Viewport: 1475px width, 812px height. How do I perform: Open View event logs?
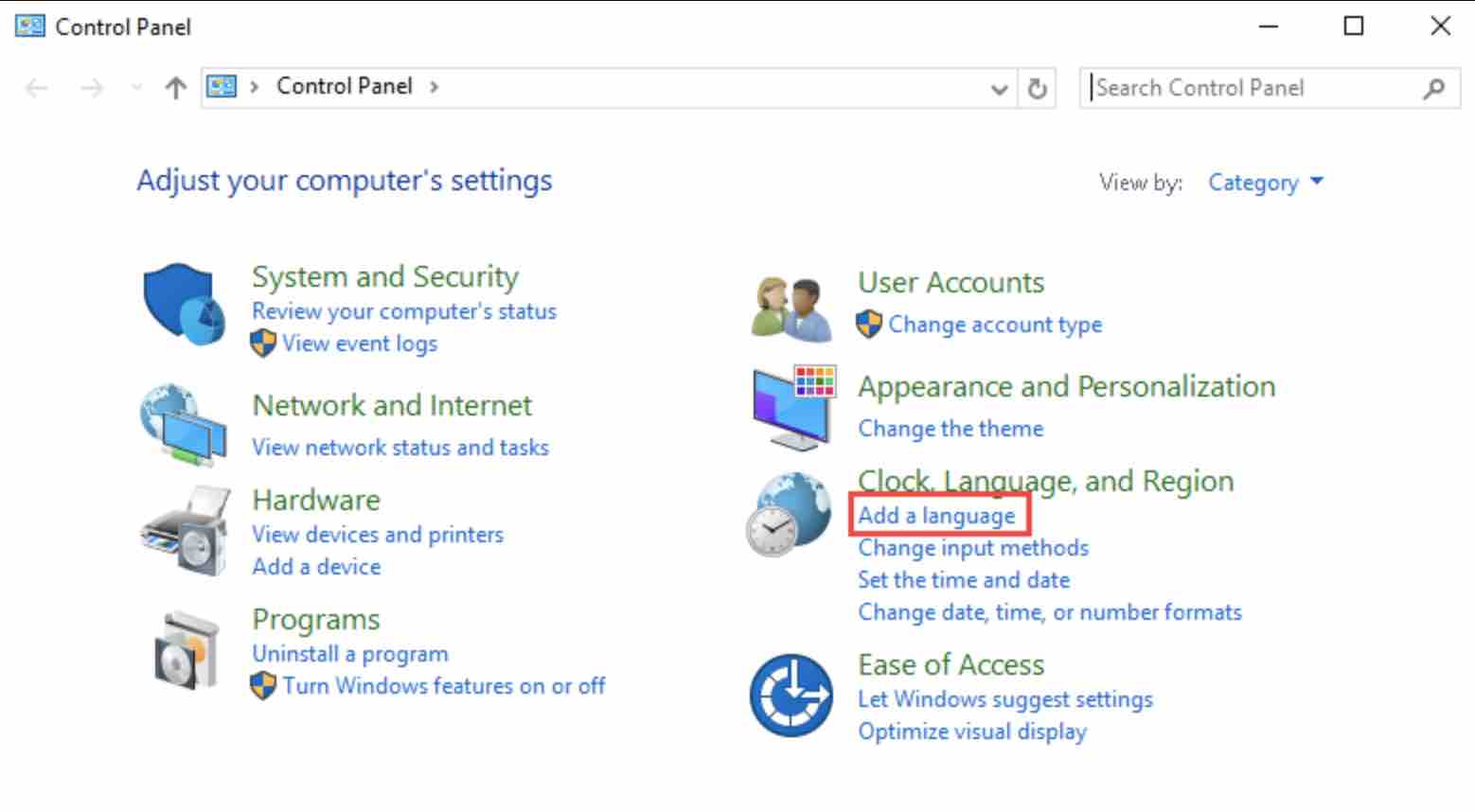(x=360, y=344)
